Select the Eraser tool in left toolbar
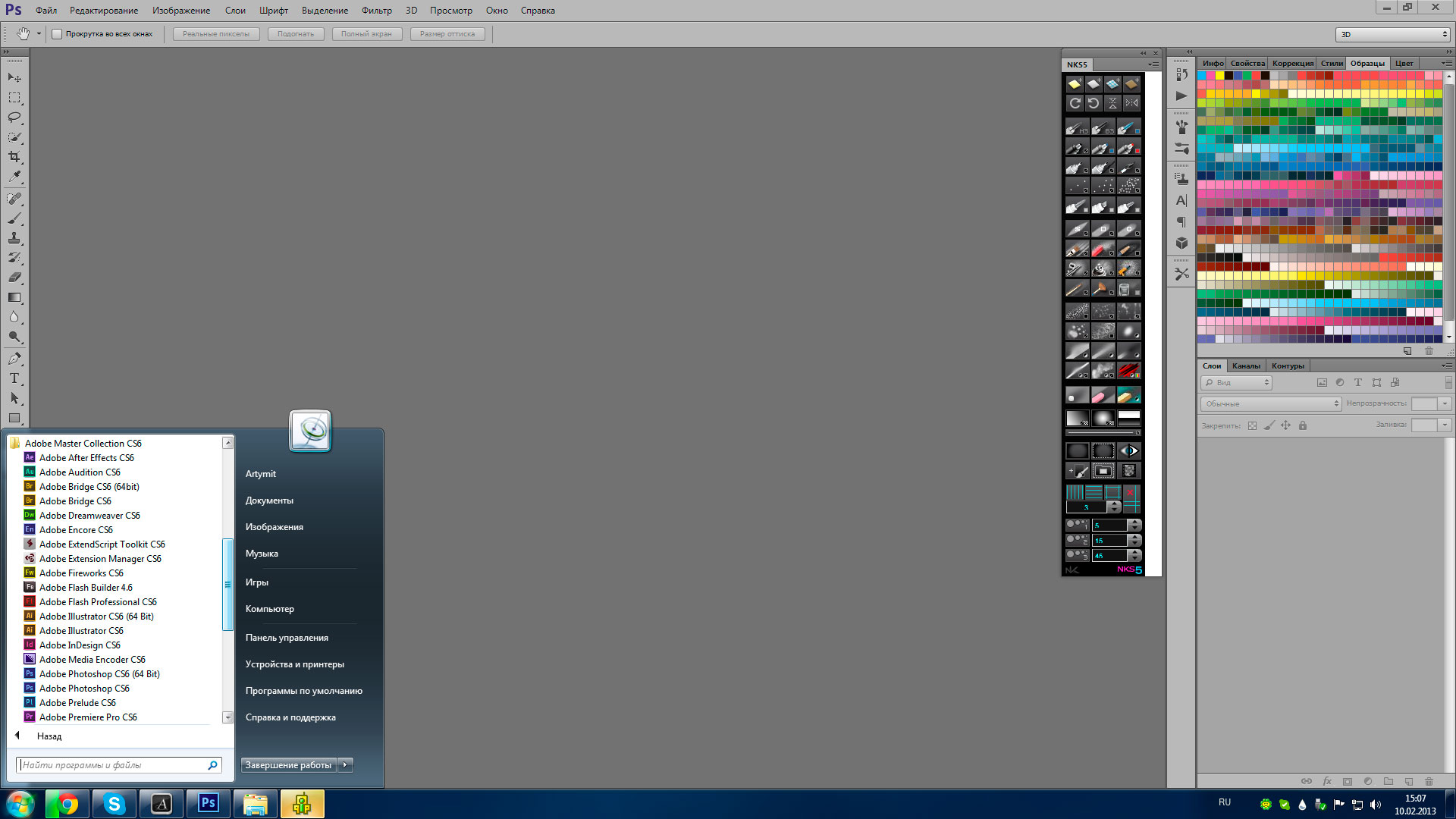Screen dimensions: 1456x819 click(14, 278)
